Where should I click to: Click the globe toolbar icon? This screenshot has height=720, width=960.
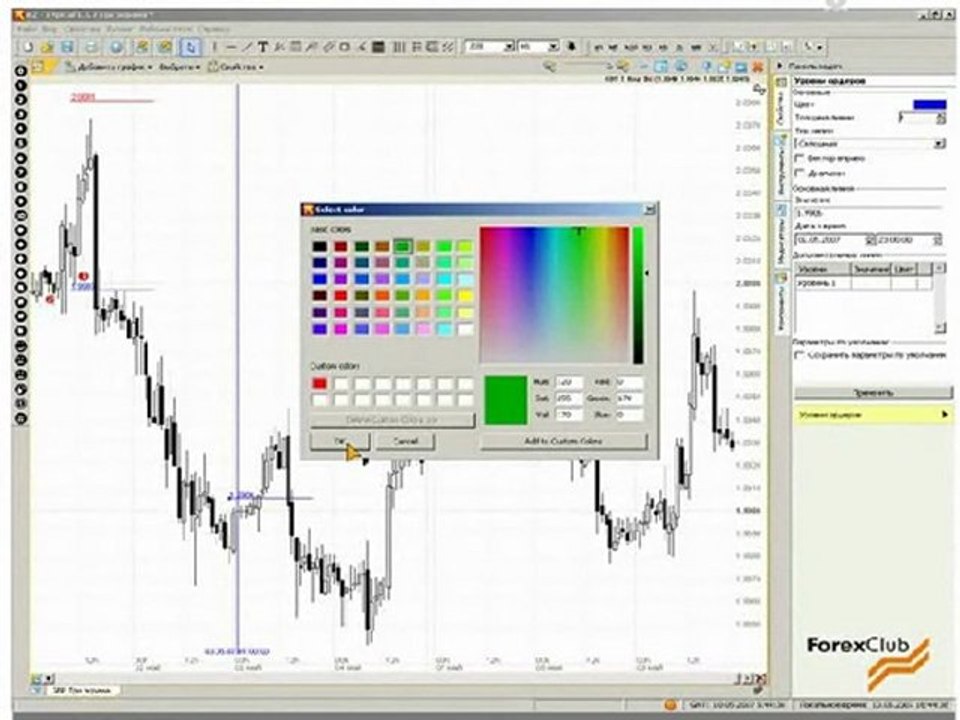point(116,47)
